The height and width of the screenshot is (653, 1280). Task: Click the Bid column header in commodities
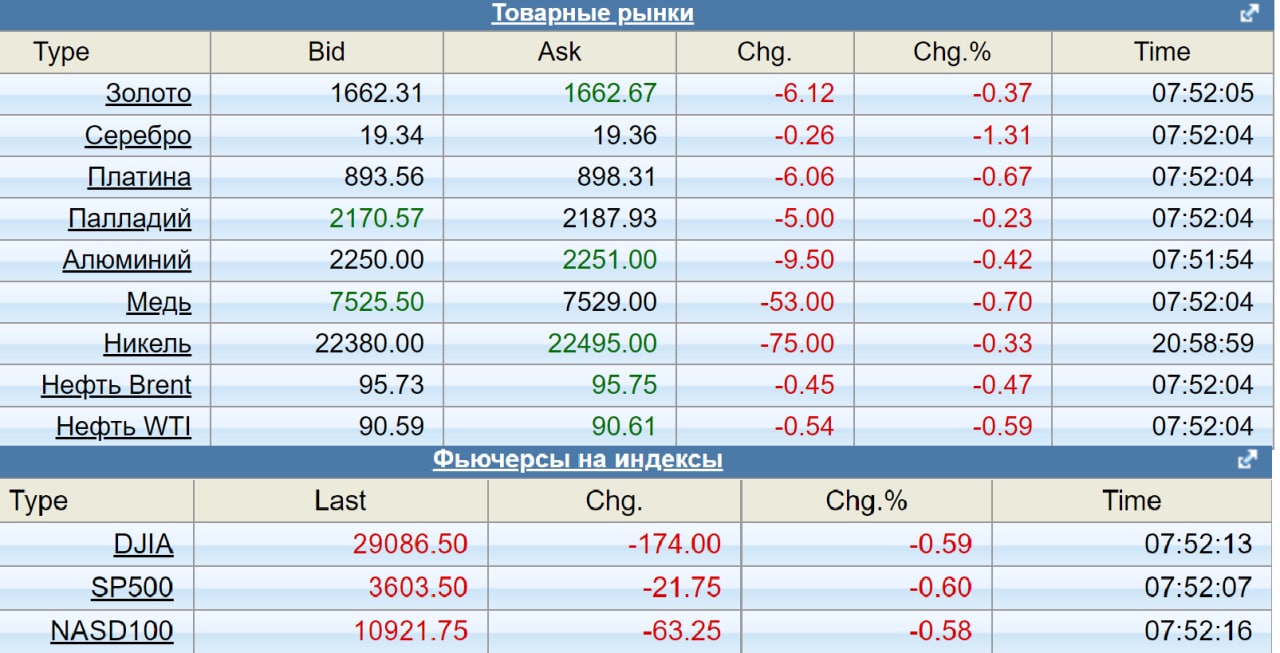pyautogui.click(x=326, y=52)
